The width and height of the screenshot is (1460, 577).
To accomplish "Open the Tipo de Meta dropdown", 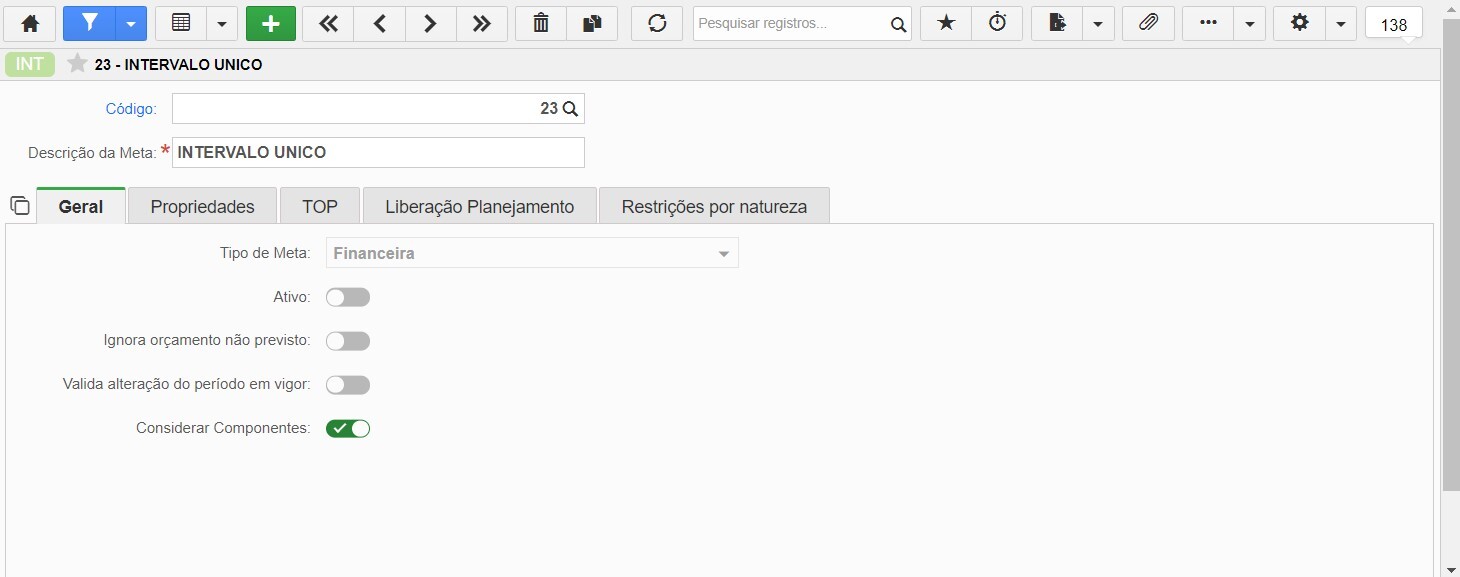I will [x=532, y=253].
